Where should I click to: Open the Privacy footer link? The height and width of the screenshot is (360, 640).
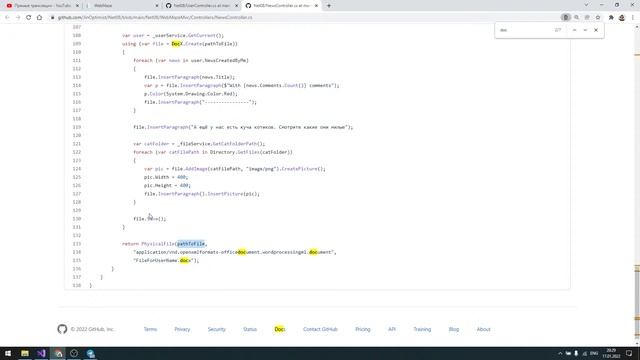(x=182, y=329)
